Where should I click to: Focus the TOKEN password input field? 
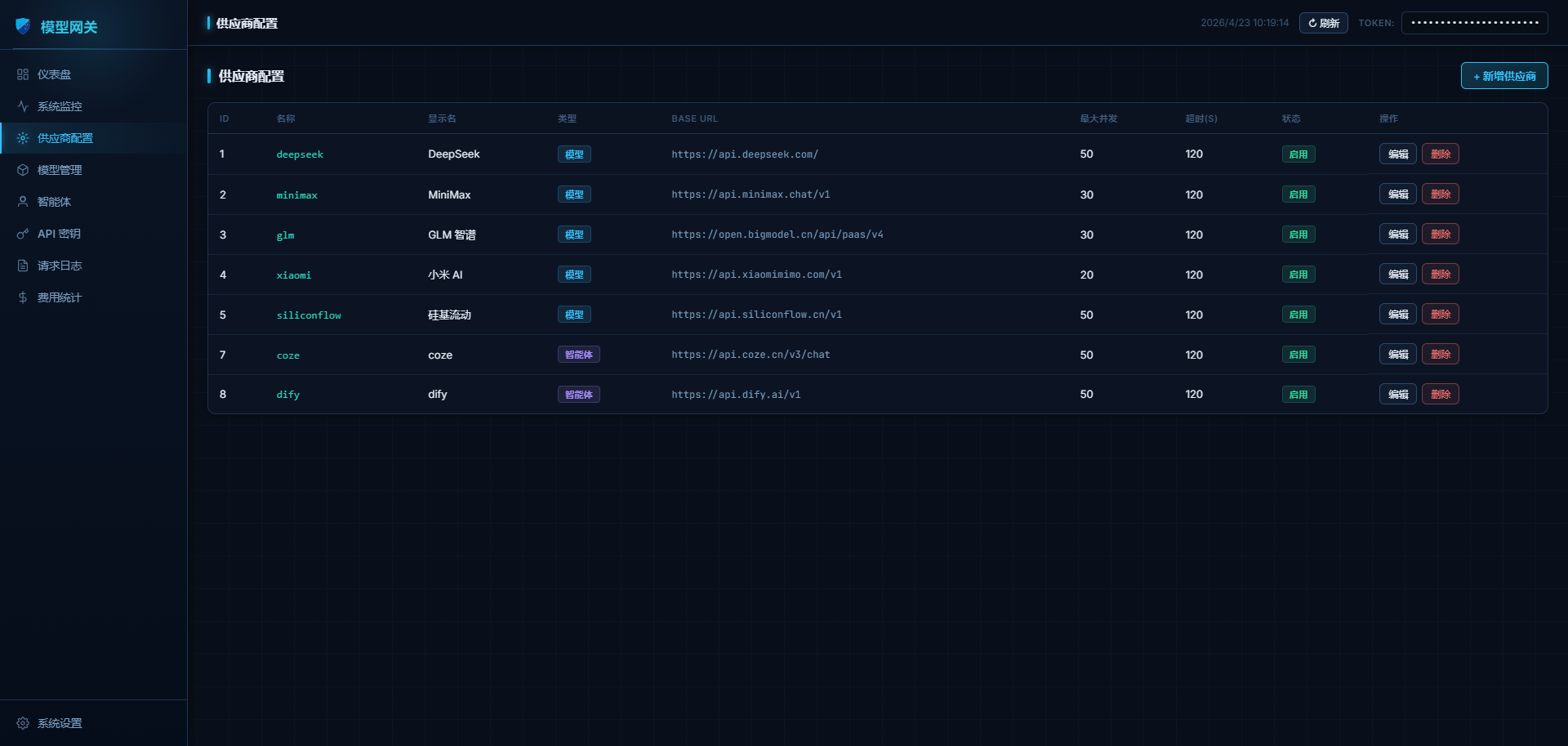[1474, 23]
